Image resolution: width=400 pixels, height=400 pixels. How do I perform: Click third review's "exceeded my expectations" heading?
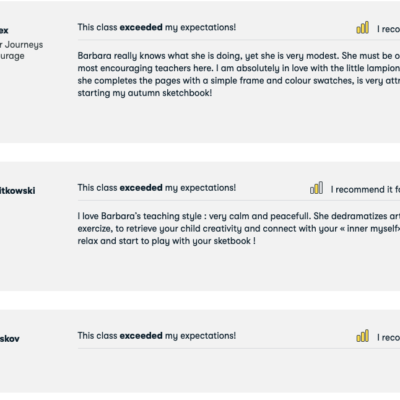click(x=157, y=336)
